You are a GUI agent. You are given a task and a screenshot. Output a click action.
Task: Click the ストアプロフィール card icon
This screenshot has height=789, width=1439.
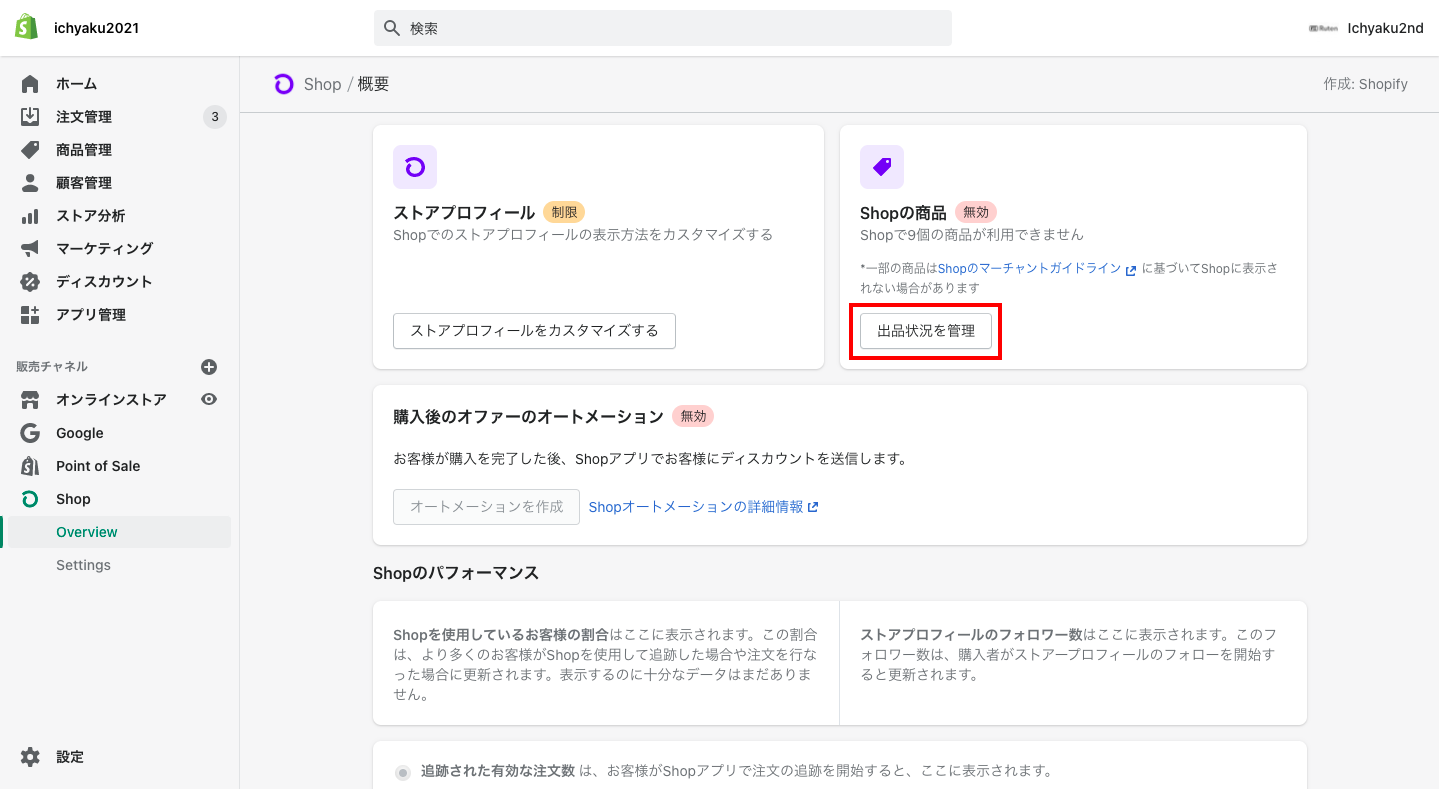click(x=415, y=167)
